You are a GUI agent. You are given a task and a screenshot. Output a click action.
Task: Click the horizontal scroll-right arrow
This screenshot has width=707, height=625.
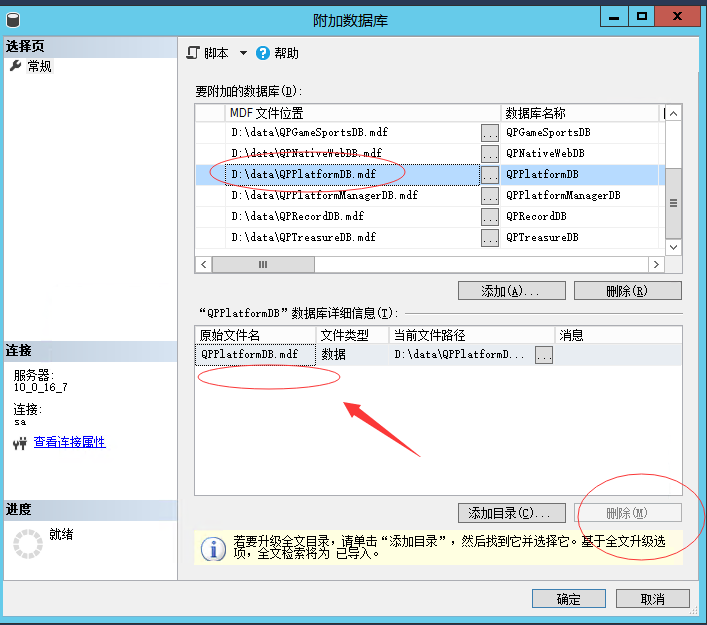point(656,264)
